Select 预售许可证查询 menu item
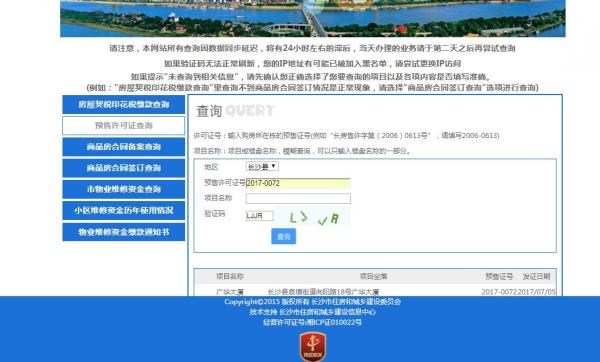This screenshot has width=600, height=362. tap(124, 126)
